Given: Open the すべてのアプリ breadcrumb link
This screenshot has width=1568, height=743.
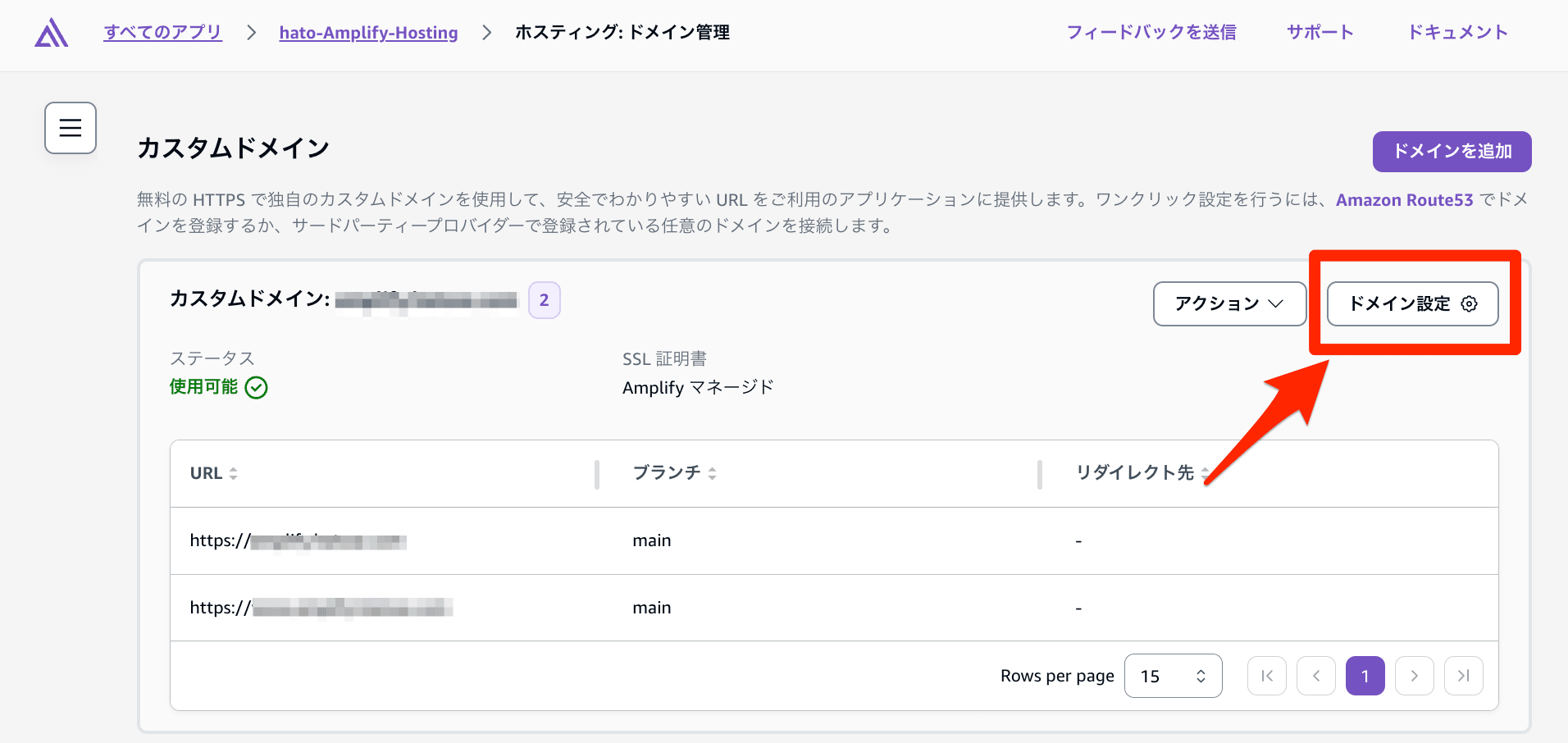Looking at the screenshot, I should (162, 32).
